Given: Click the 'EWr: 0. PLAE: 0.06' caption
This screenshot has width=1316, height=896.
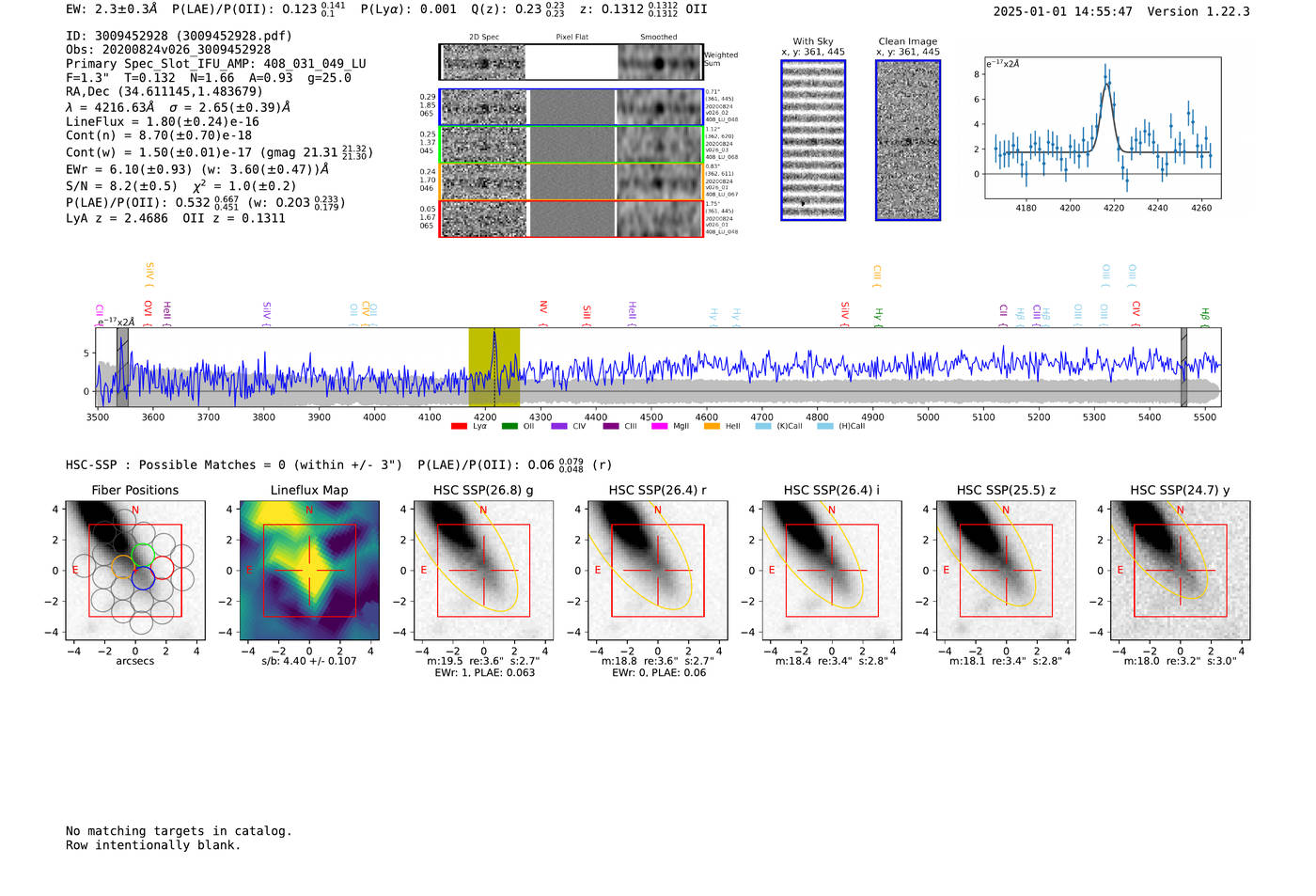Looking at the screenshot, I should coord(658,672).
